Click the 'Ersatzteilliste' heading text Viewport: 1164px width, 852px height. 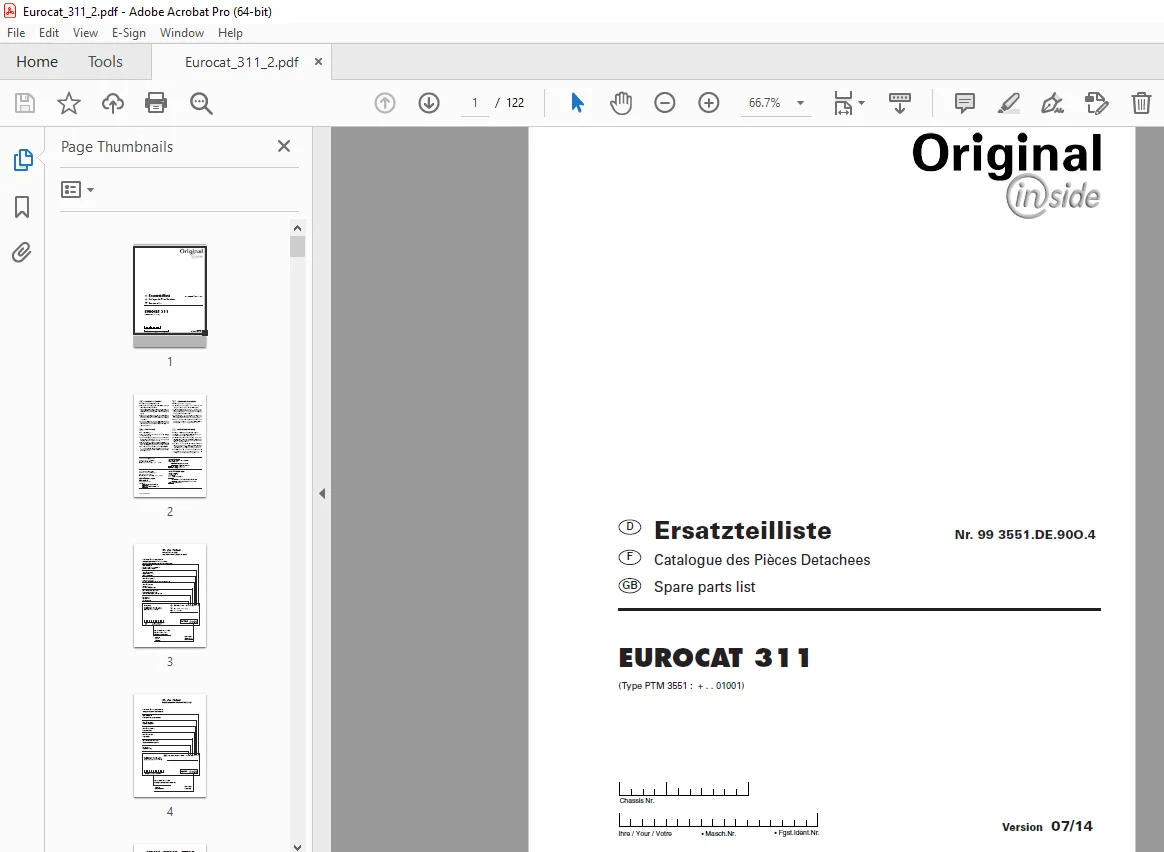pyautogui.click(x=742, y=531)
